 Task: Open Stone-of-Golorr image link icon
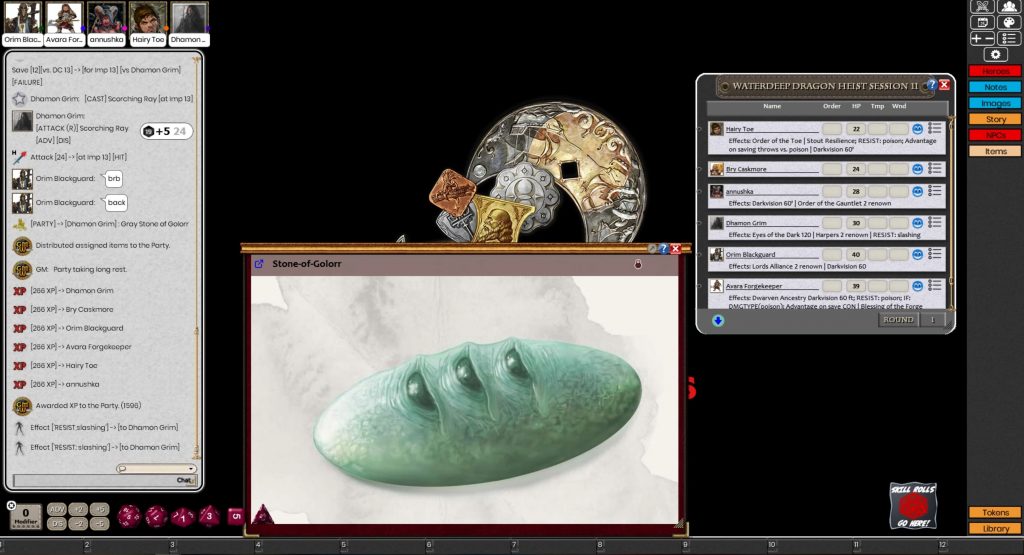259,264
